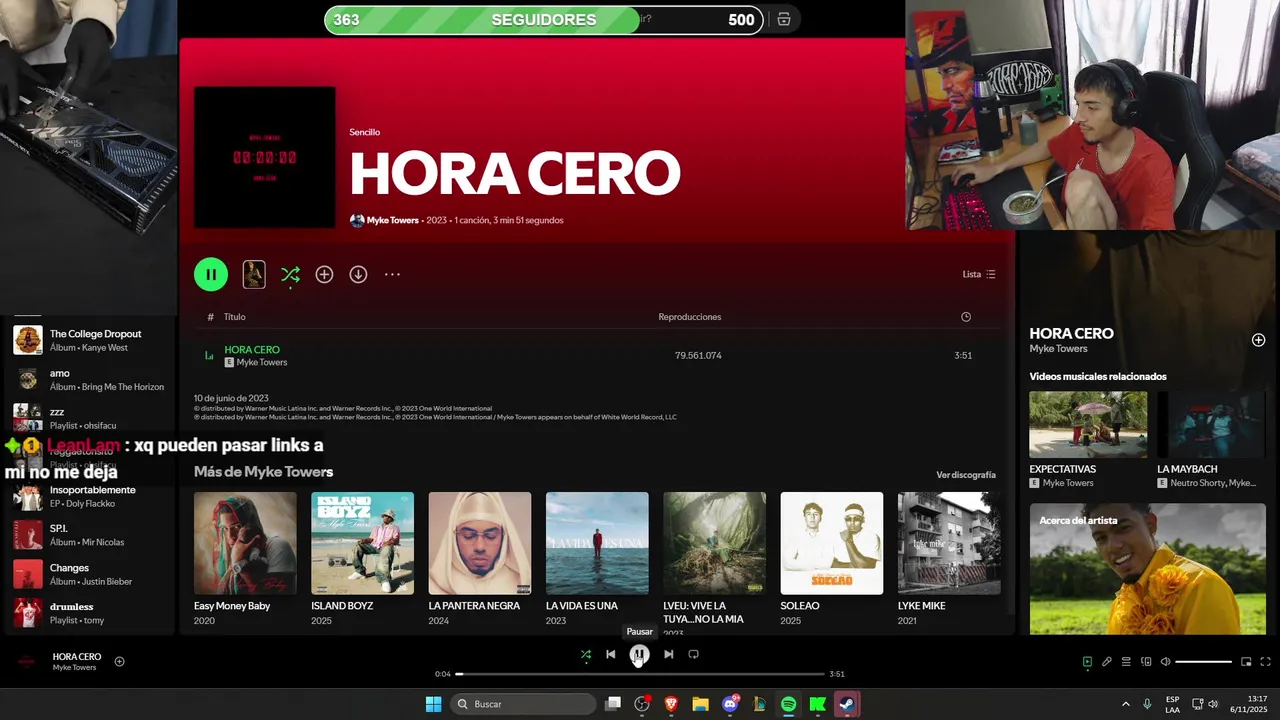Adjust the volume slider
The image size is (1280, 720).
[1203, 662]
